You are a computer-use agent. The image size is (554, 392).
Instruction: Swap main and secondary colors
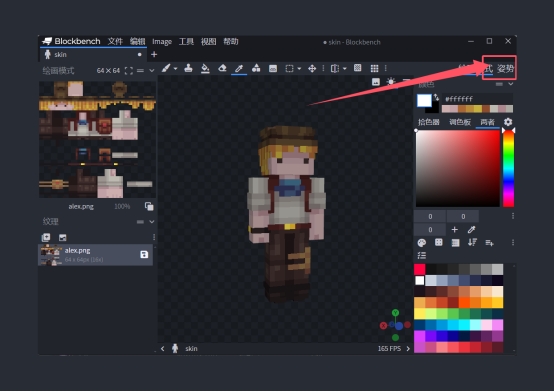coord(436,97)
